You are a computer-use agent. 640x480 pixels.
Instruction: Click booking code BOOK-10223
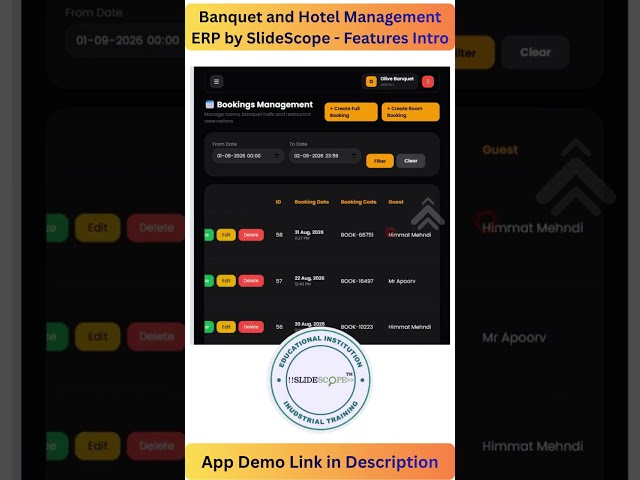(x=357, y=327)
